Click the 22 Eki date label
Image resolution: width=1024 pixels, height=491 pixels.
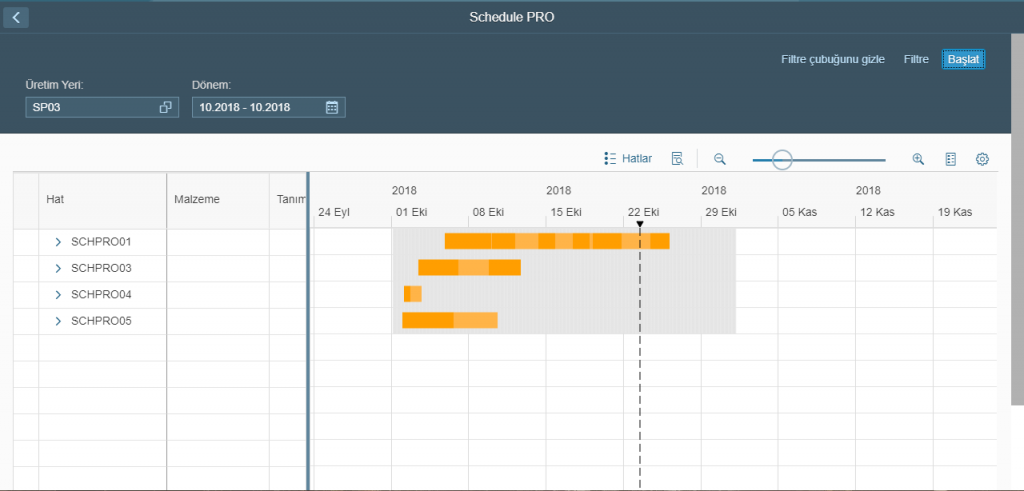643,212
